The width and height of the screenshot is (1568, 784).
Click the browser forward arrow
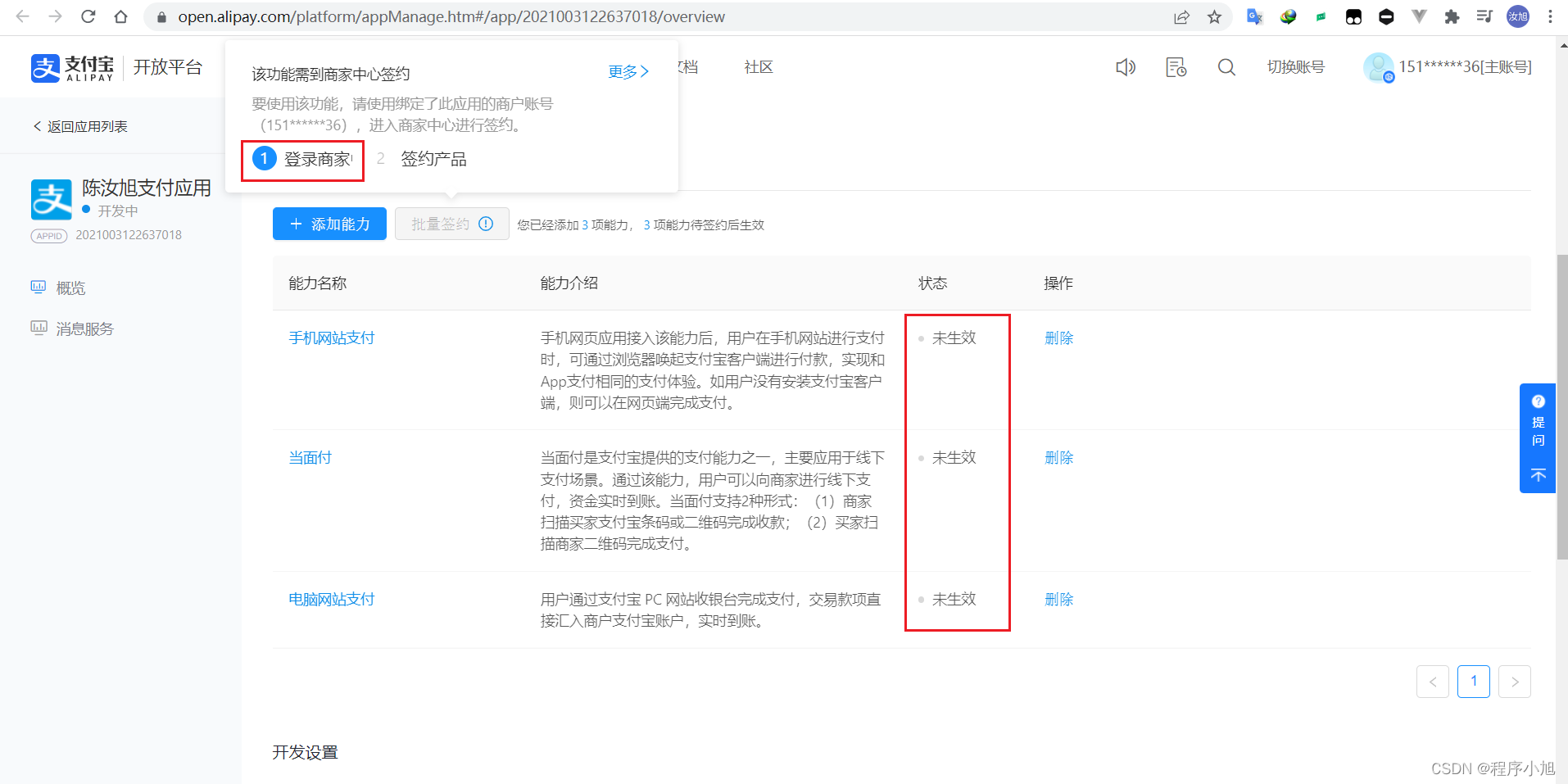55,16
